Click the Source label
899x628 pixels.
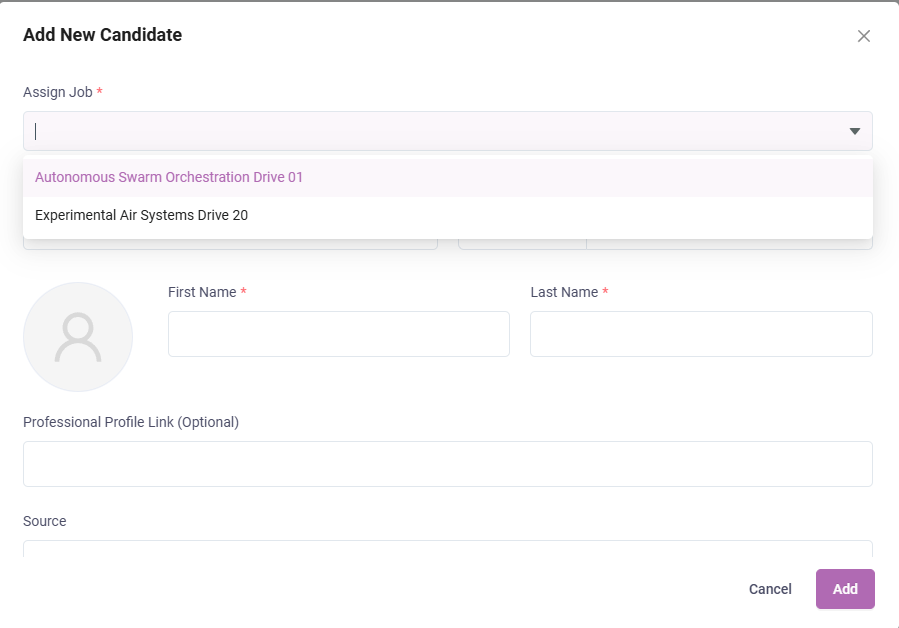pyautogui.click(x=45, y=521)
